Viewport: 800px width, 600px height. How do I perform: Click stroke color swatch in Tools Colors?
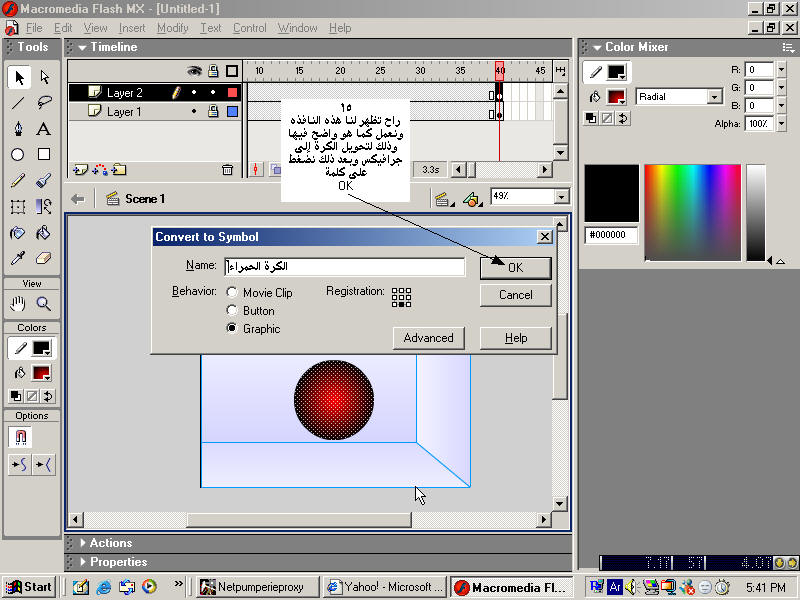pyautogui.click(x=41, y=348)
